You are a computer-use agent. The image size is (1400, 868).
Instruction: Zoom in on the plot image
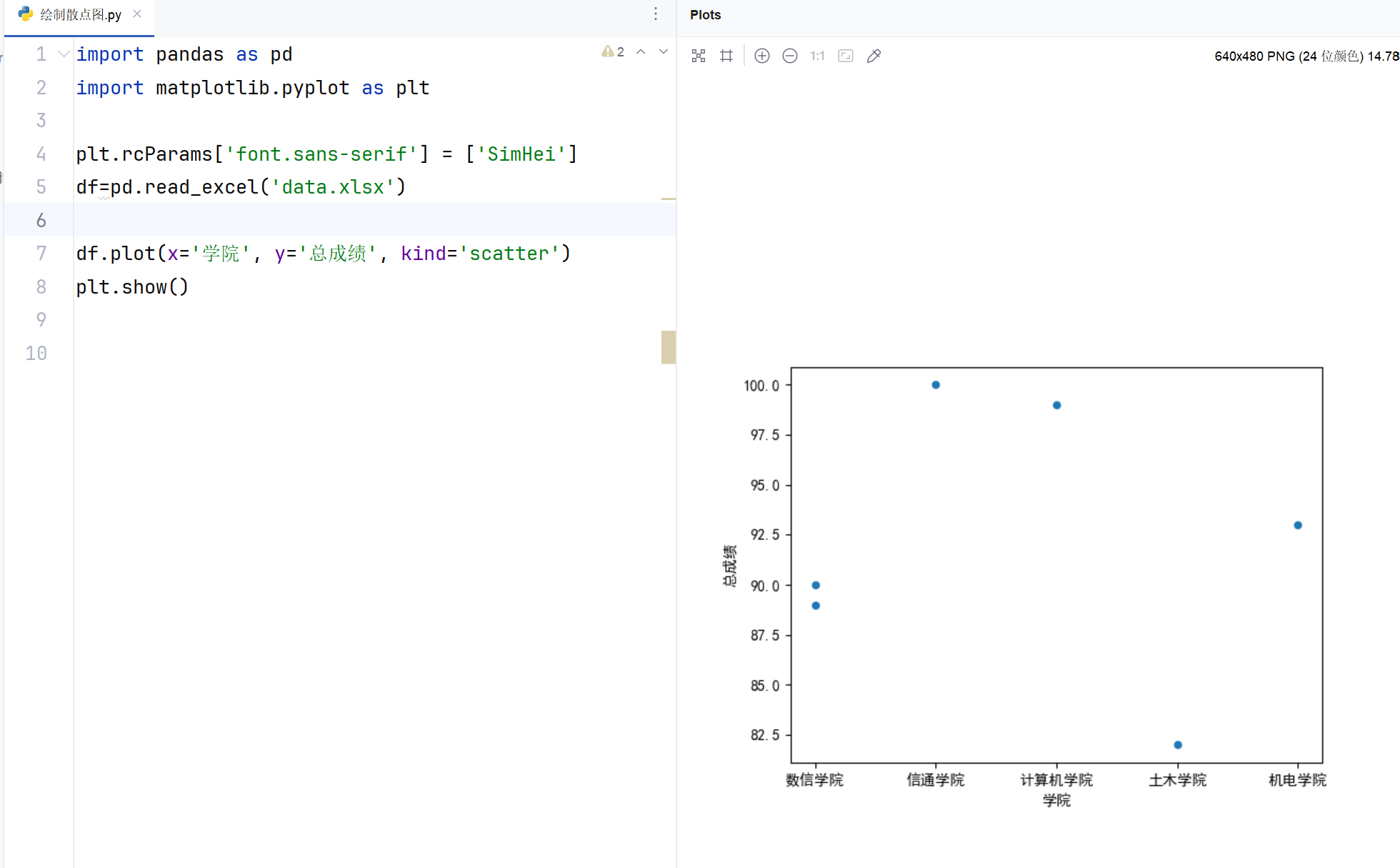click(x=761, y=56)
